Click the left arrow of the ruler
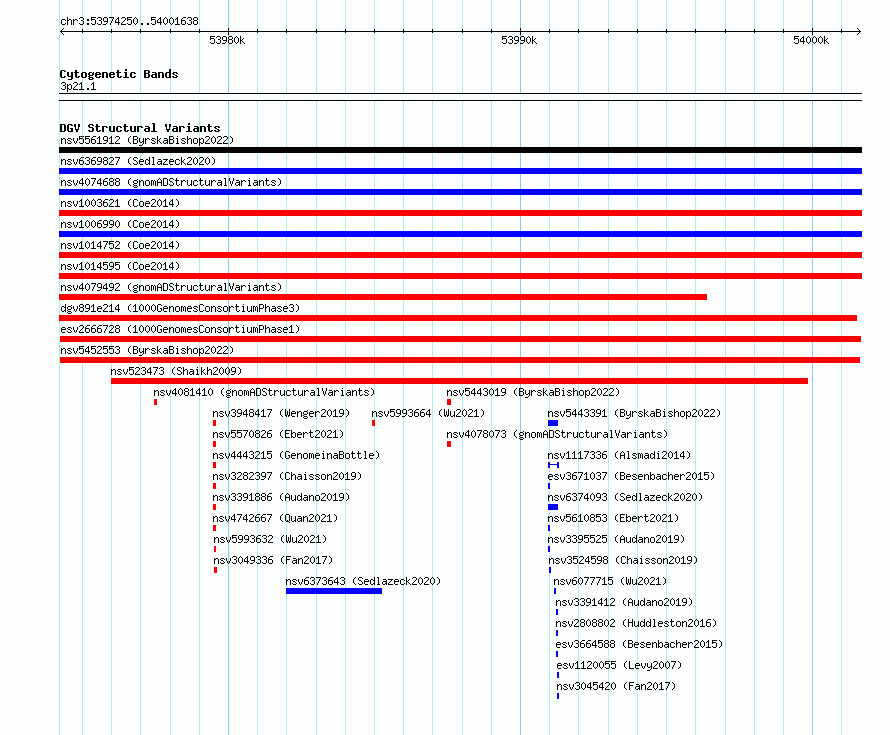 (62, 31)
